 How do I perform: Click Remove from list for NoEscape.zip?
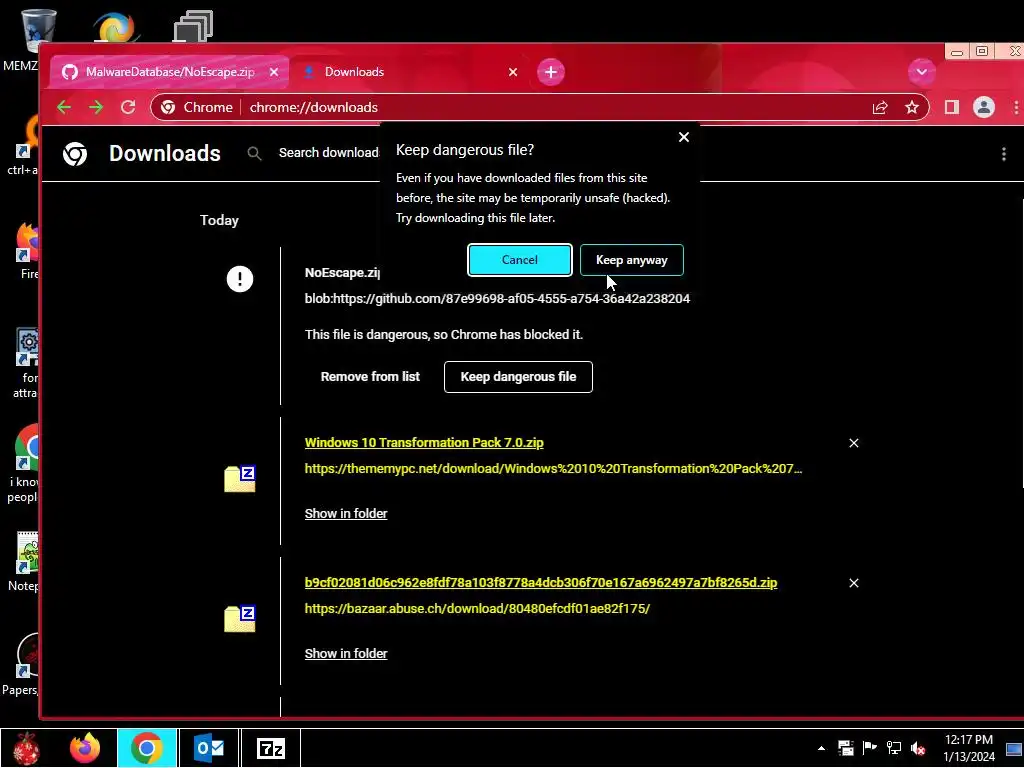point(370,377)
